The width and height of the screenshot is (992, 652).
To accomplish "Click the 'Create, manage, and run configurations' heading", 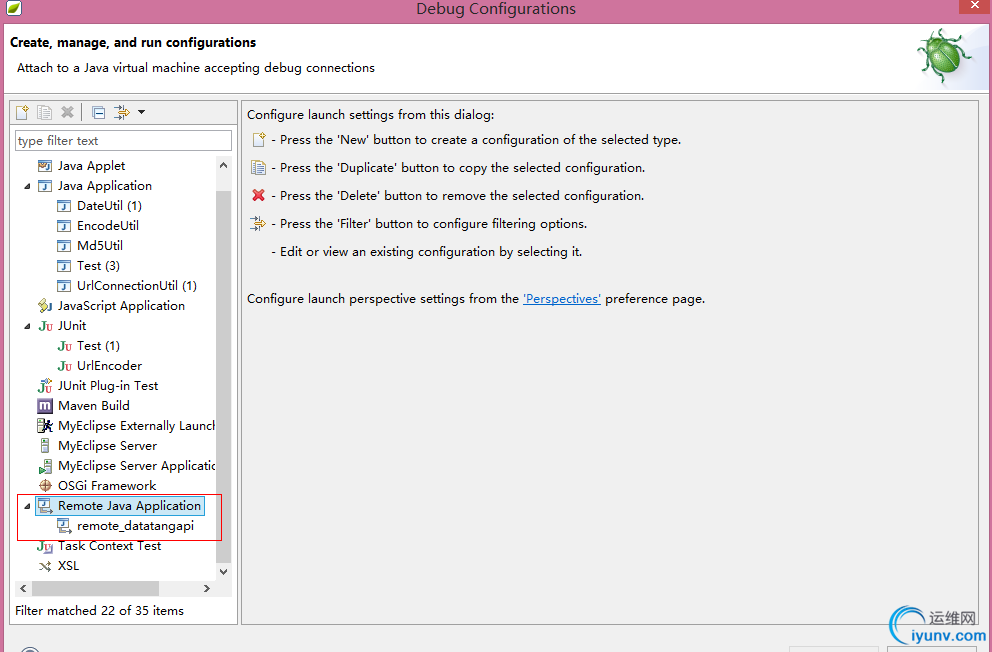I will [133, 42].
